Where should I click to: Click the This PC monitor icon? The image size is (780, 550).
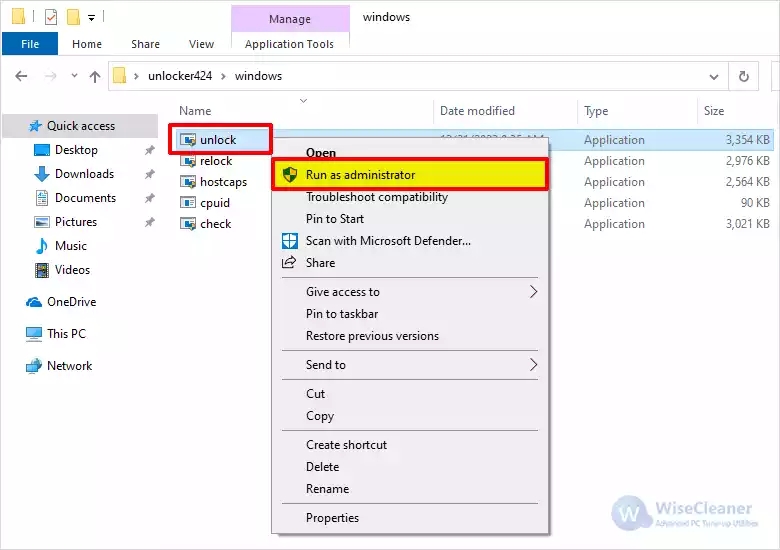click(x=34, y=334)
